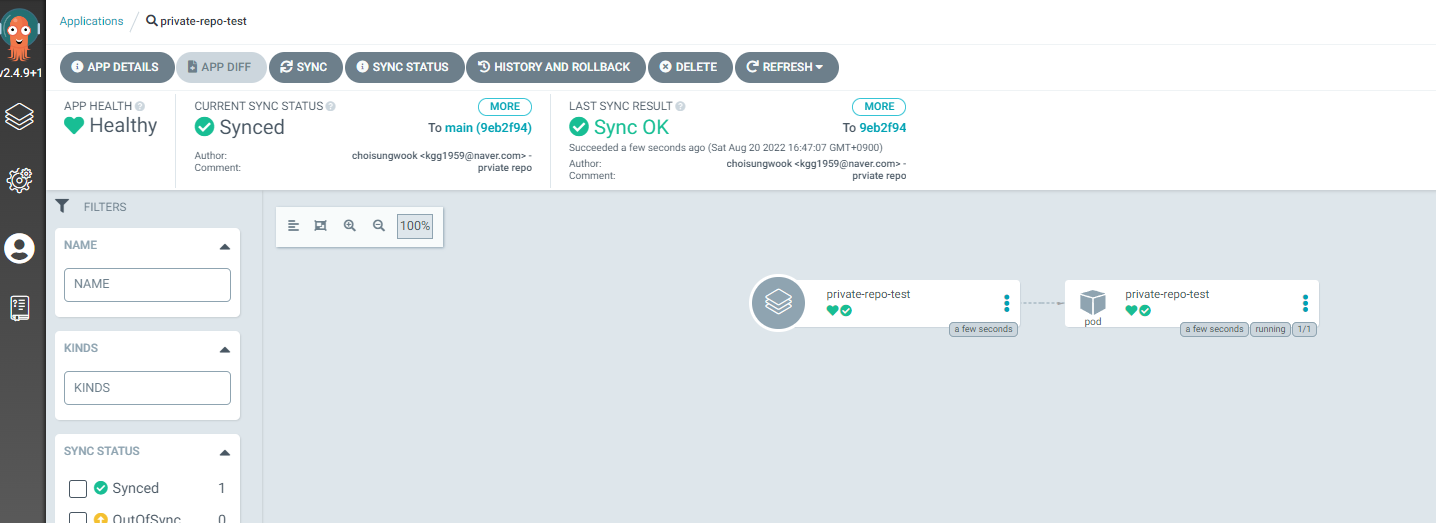Open pod node three-dot menu
This screenshot has height=523, width=1436.
point(1305,303)
